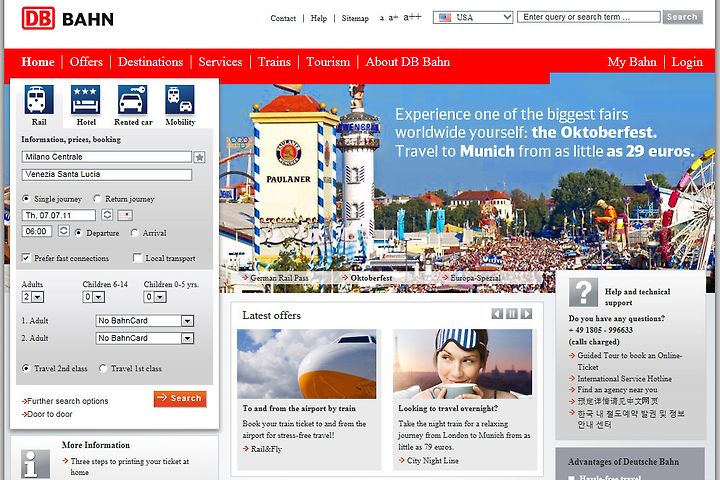Choose the Departure radio option
This screenshot has height=480, width=720.
(x=78, y=233)
